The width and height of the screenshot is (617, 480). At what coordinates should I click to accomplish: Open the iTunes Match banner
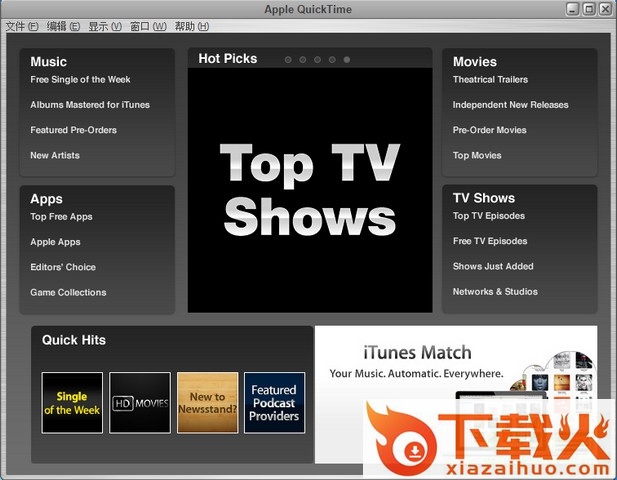(x=456, y=394)
